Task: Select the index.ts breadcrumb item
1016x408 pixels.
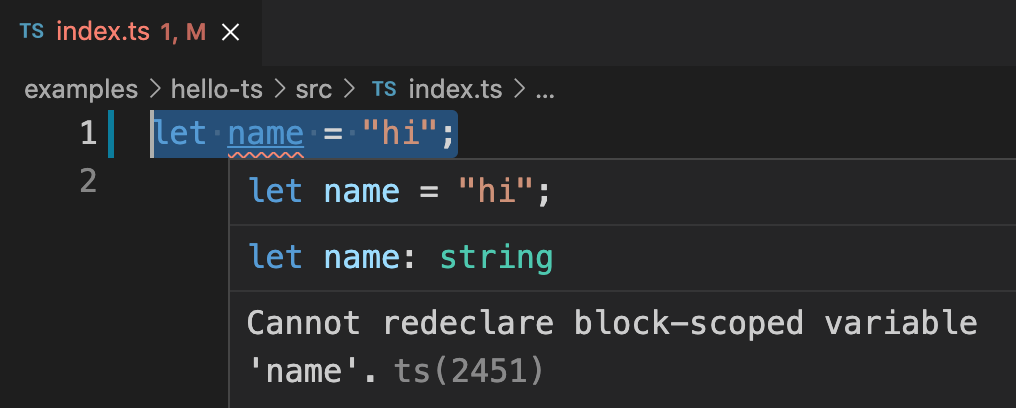Action: tap(455, 89)
